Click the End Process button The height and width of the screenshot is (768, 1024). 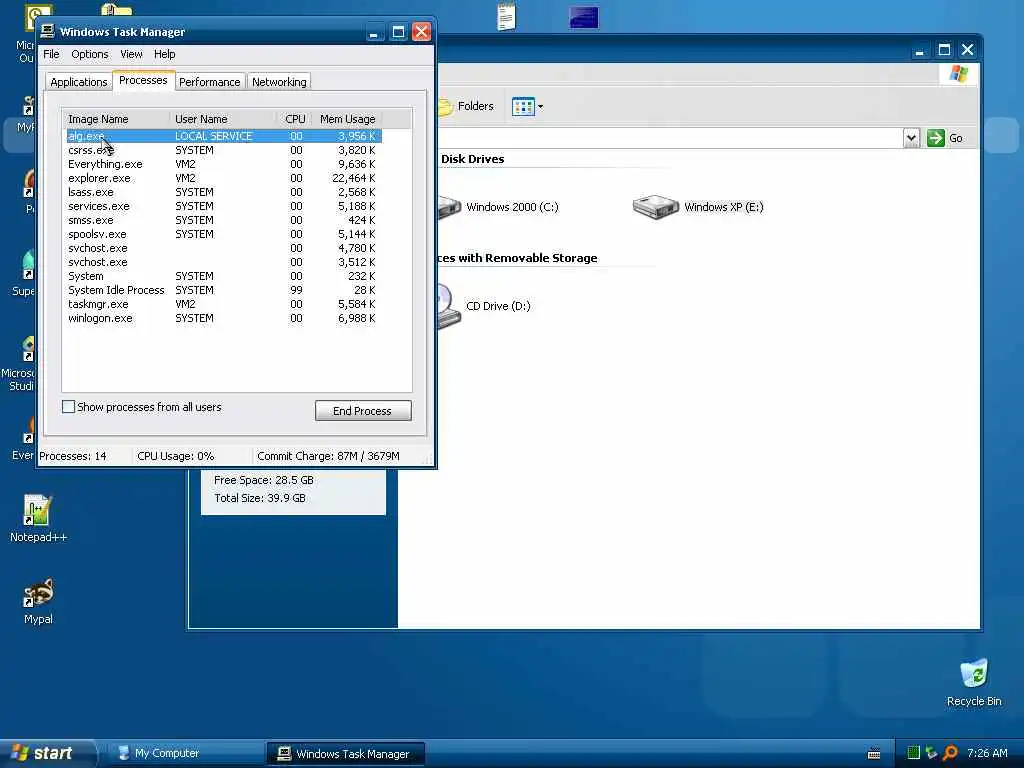click(363, 411)
